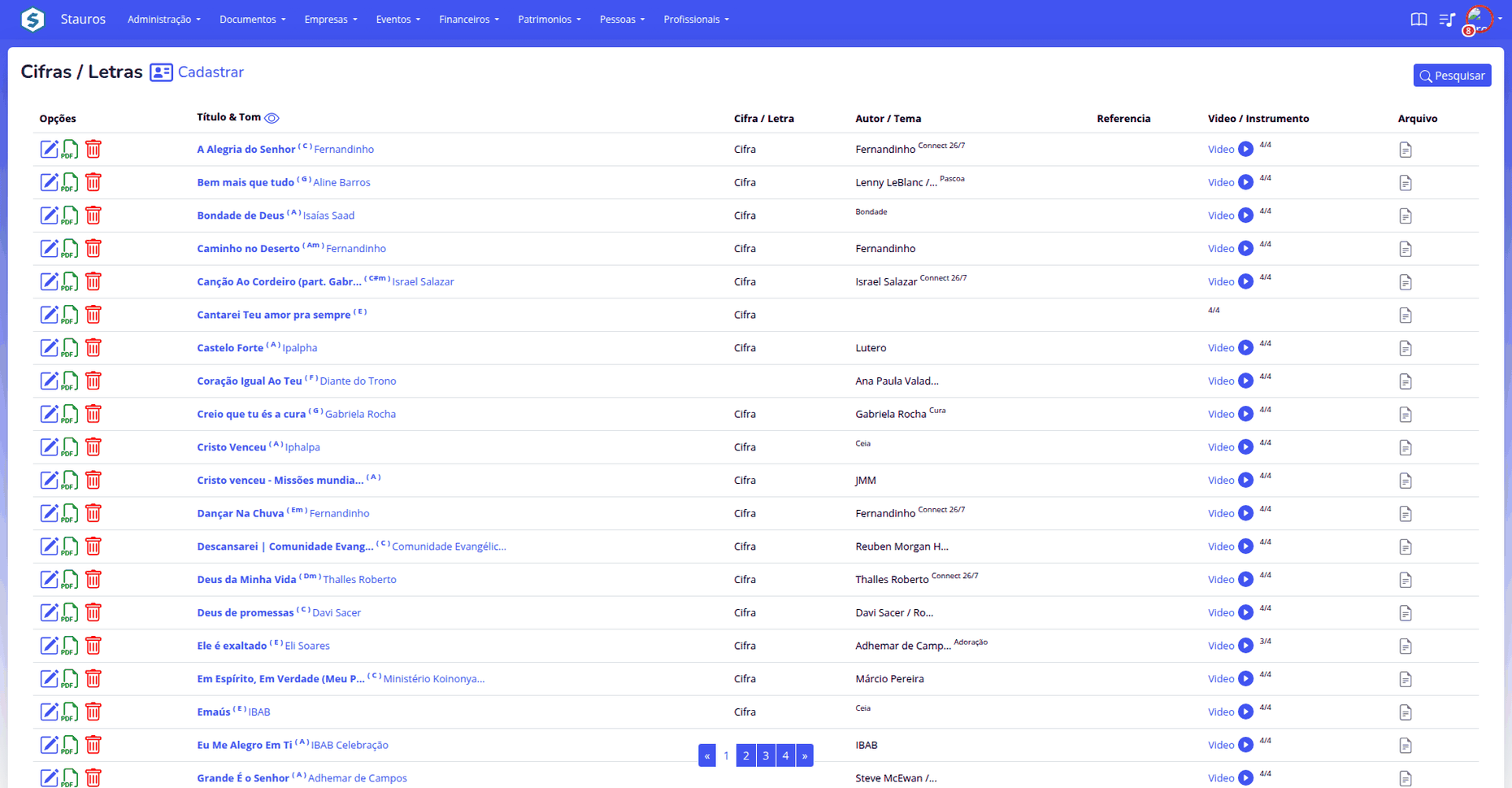
Task: Open the Bem mais que tudo song
Action: pos(245,182)
